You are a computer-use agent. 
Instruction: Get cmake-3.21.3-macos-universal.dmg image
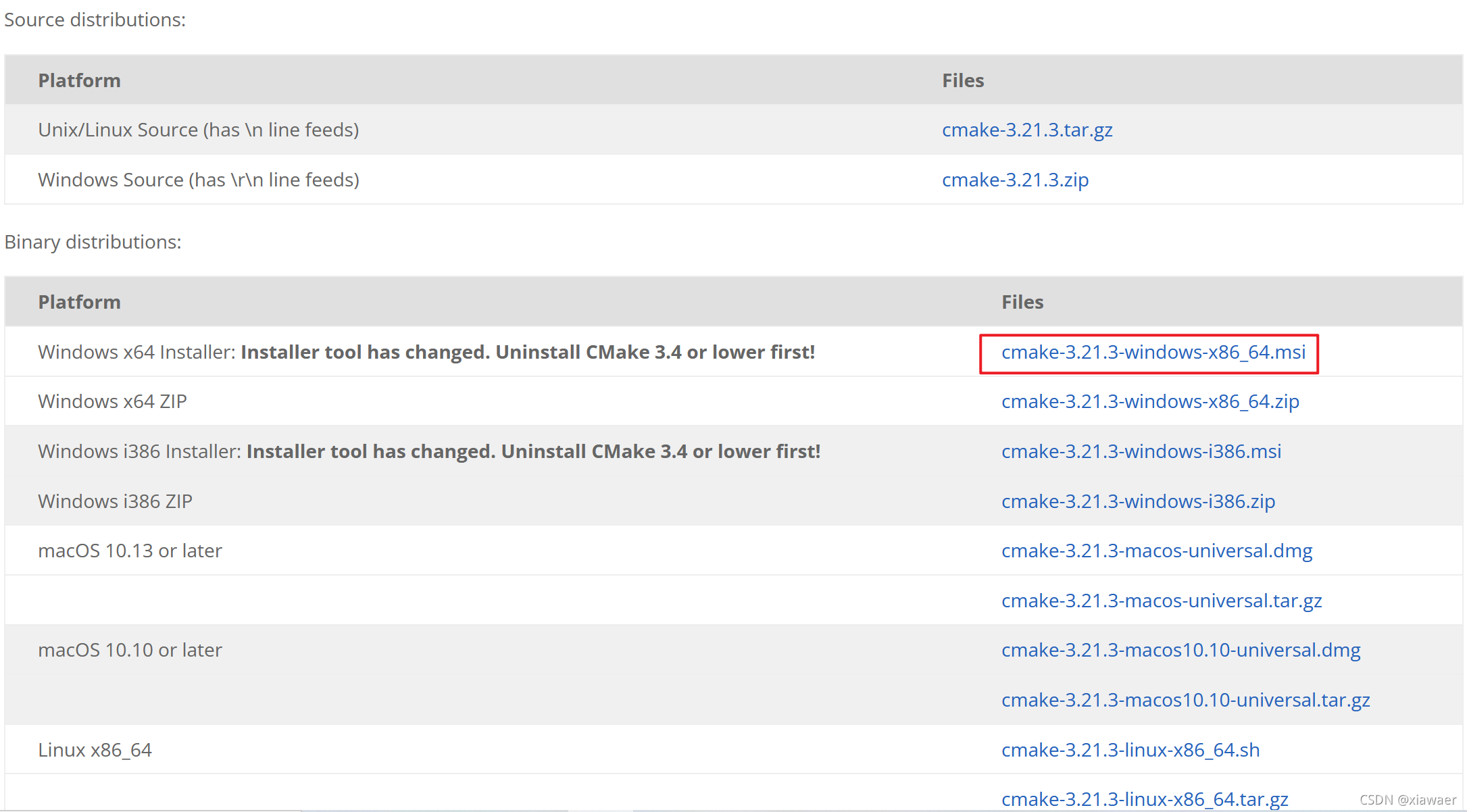pyautogui.click(x=1157, y=551)
